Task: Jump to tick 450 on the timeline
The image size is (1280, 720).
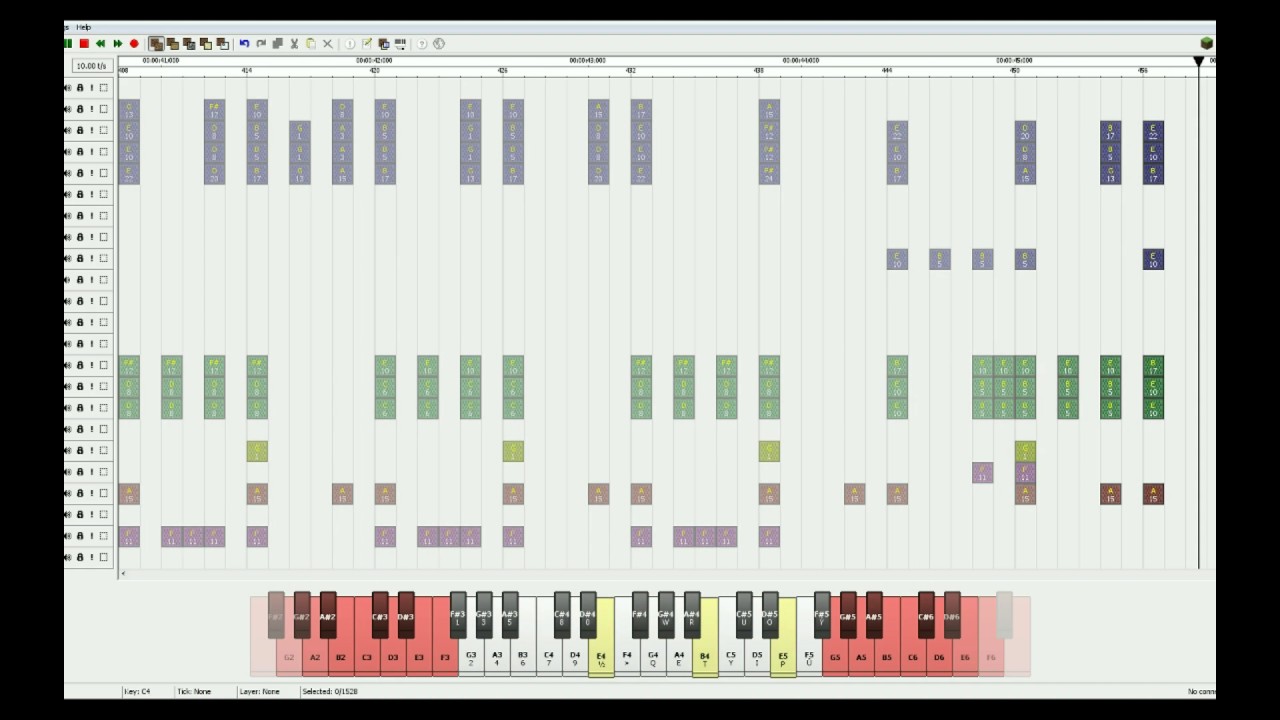Action: point(1015,71)
